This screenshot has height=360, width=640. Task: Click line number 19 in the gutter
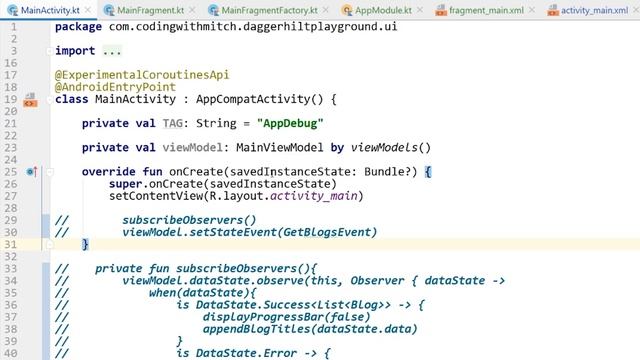click(x=11, y=99)
